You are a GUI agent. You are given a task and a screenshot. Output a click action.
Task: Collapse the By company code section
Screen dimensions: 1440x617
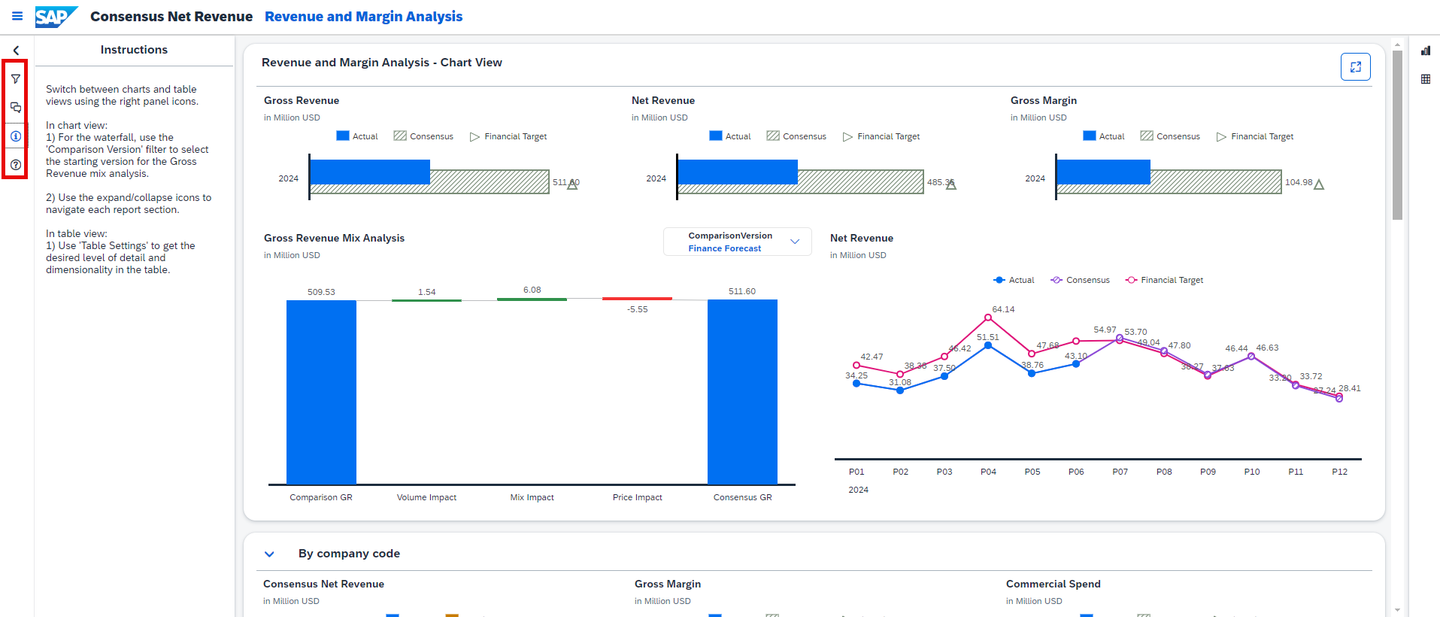(x=269, y=553)
